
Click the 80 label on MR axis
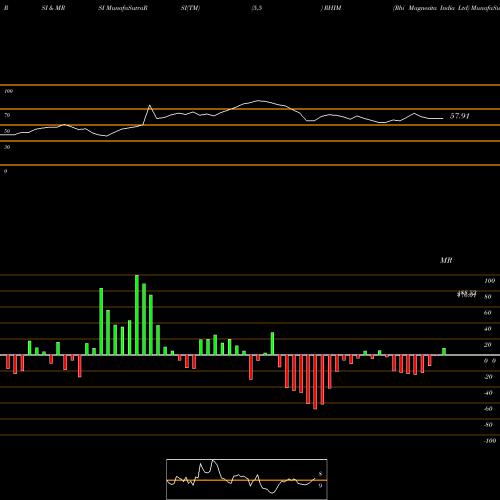click(x=488, y=297)
